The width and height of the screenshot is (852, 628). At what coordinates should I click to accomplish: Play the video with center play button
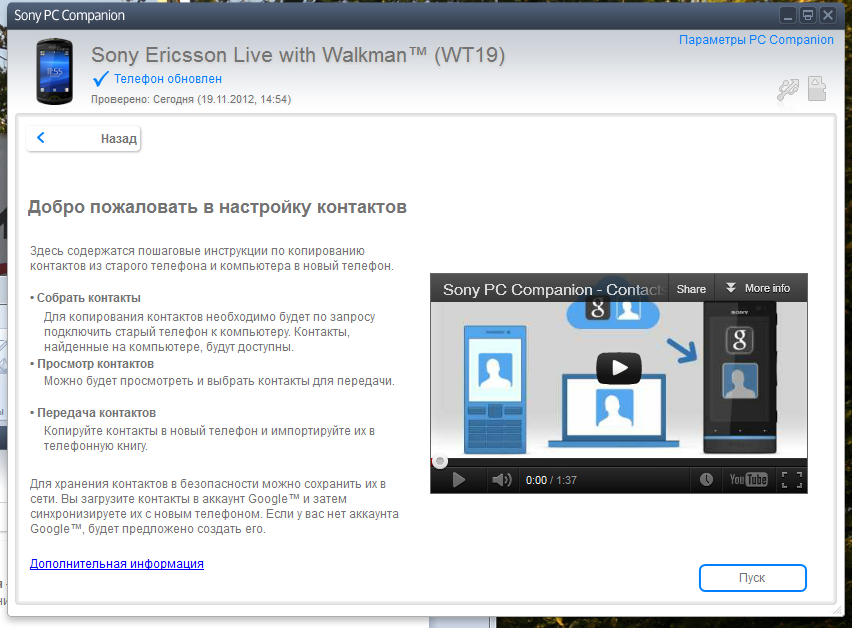tap(619, 368)
